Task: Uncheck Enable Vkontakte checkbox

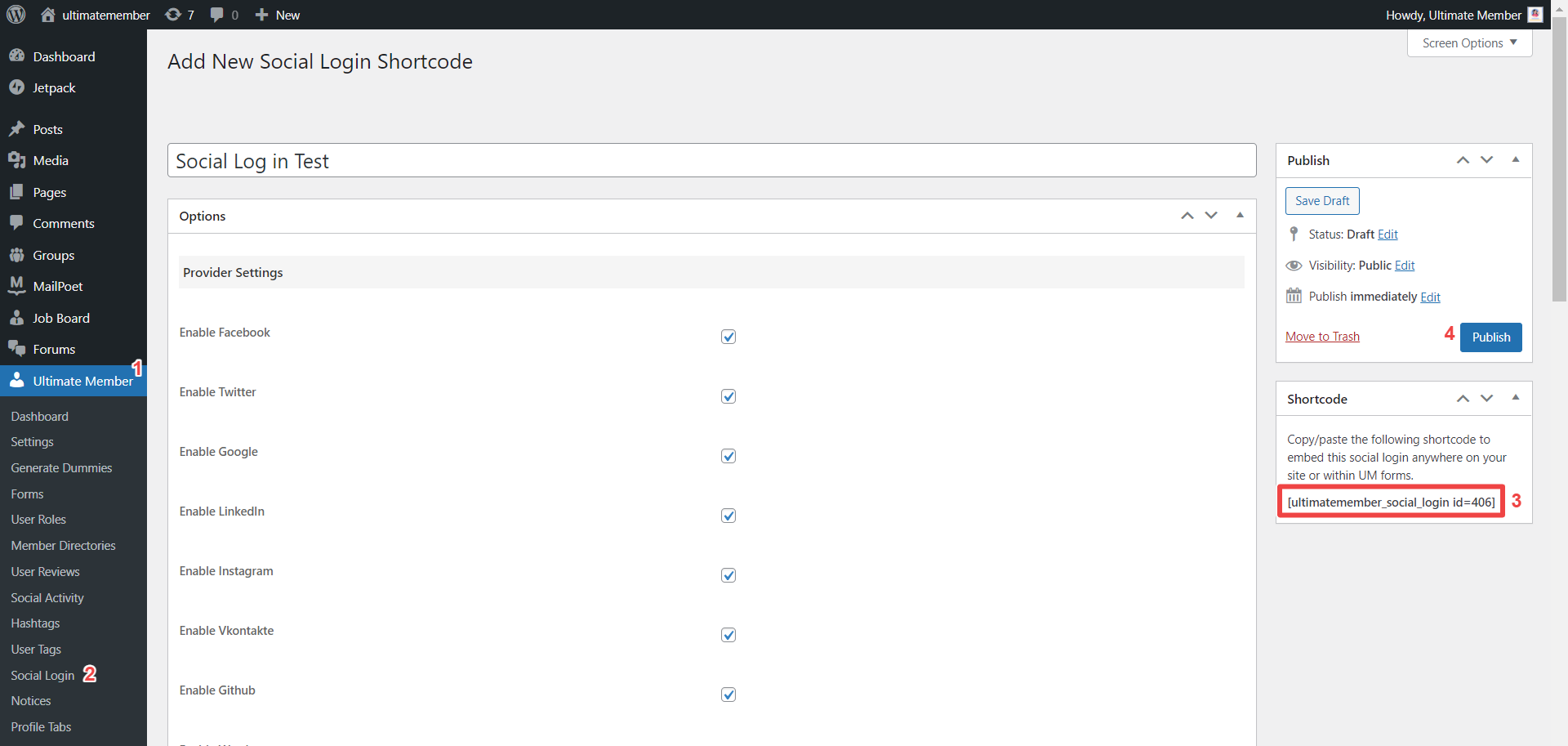Action: pos(728,635)
